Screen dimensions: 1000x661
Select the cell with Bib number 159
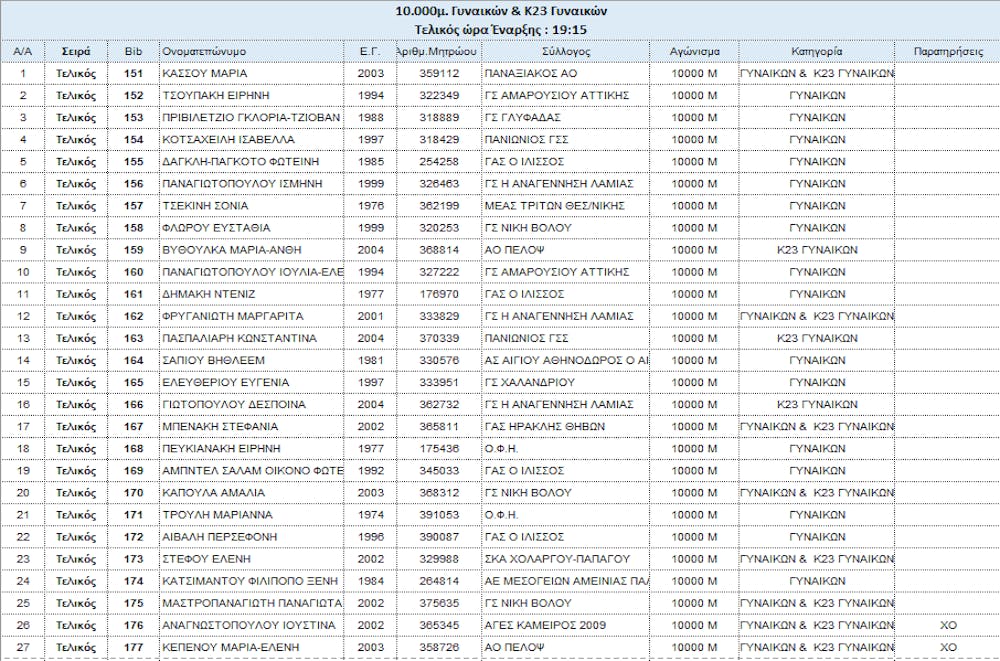[x=133, y=250]
